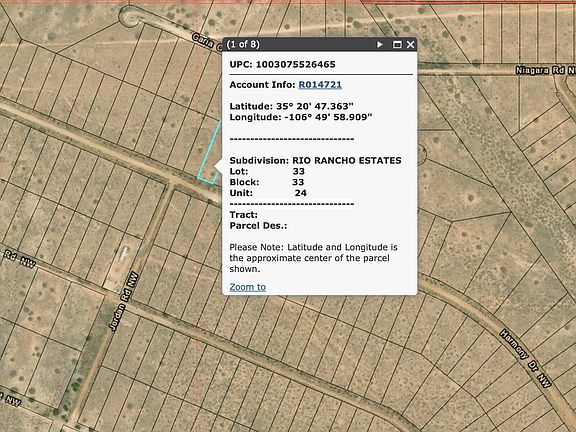
Task: Show the next feature in popup
Action: (380, 44)
